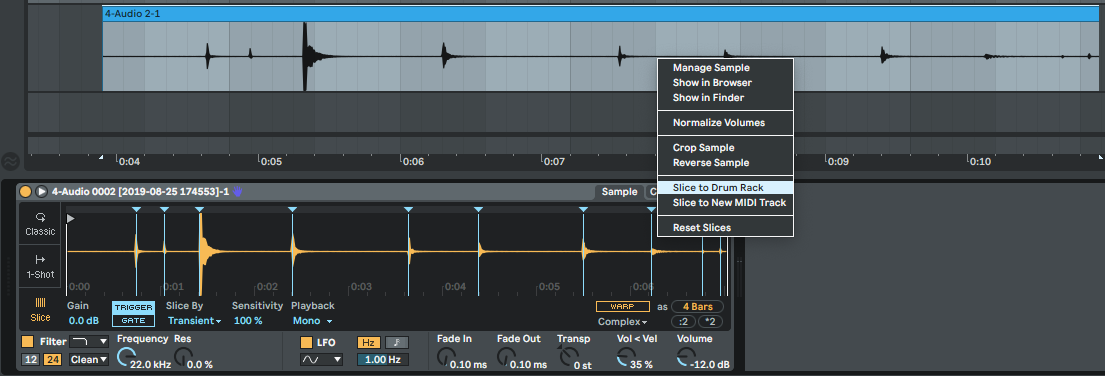Click the loop end triangle on the ruler's right edge

[1101, 156]
